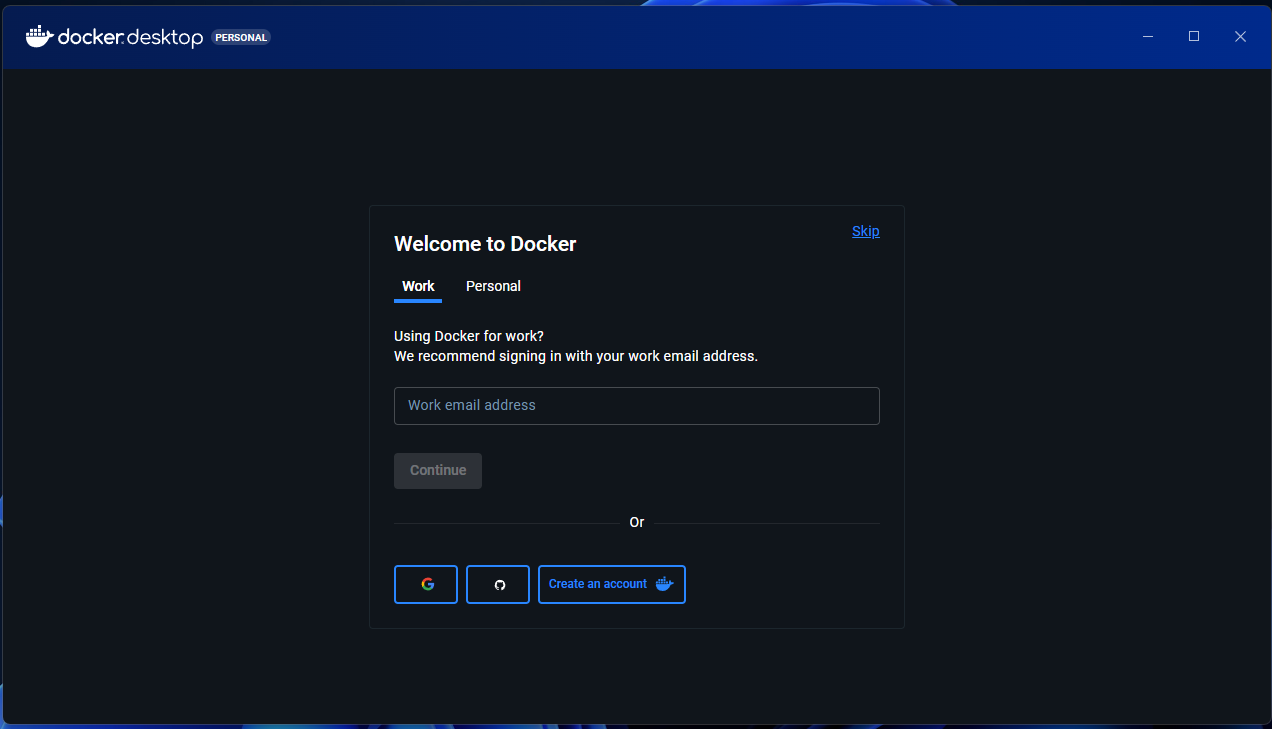This screenshot has width=1272, height=729.
Task: Maximize the Docker Desktop window
Action: coord(1194,37)
